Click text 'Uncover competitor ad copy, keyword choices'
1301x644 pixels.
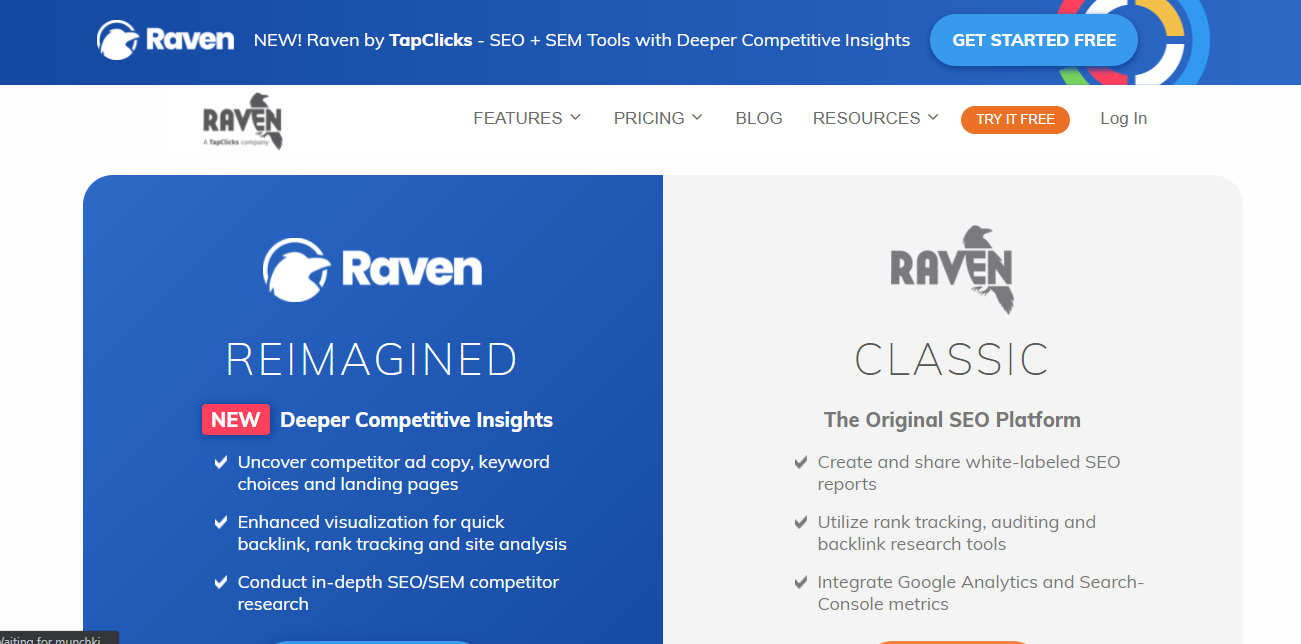tap(394, 473)
